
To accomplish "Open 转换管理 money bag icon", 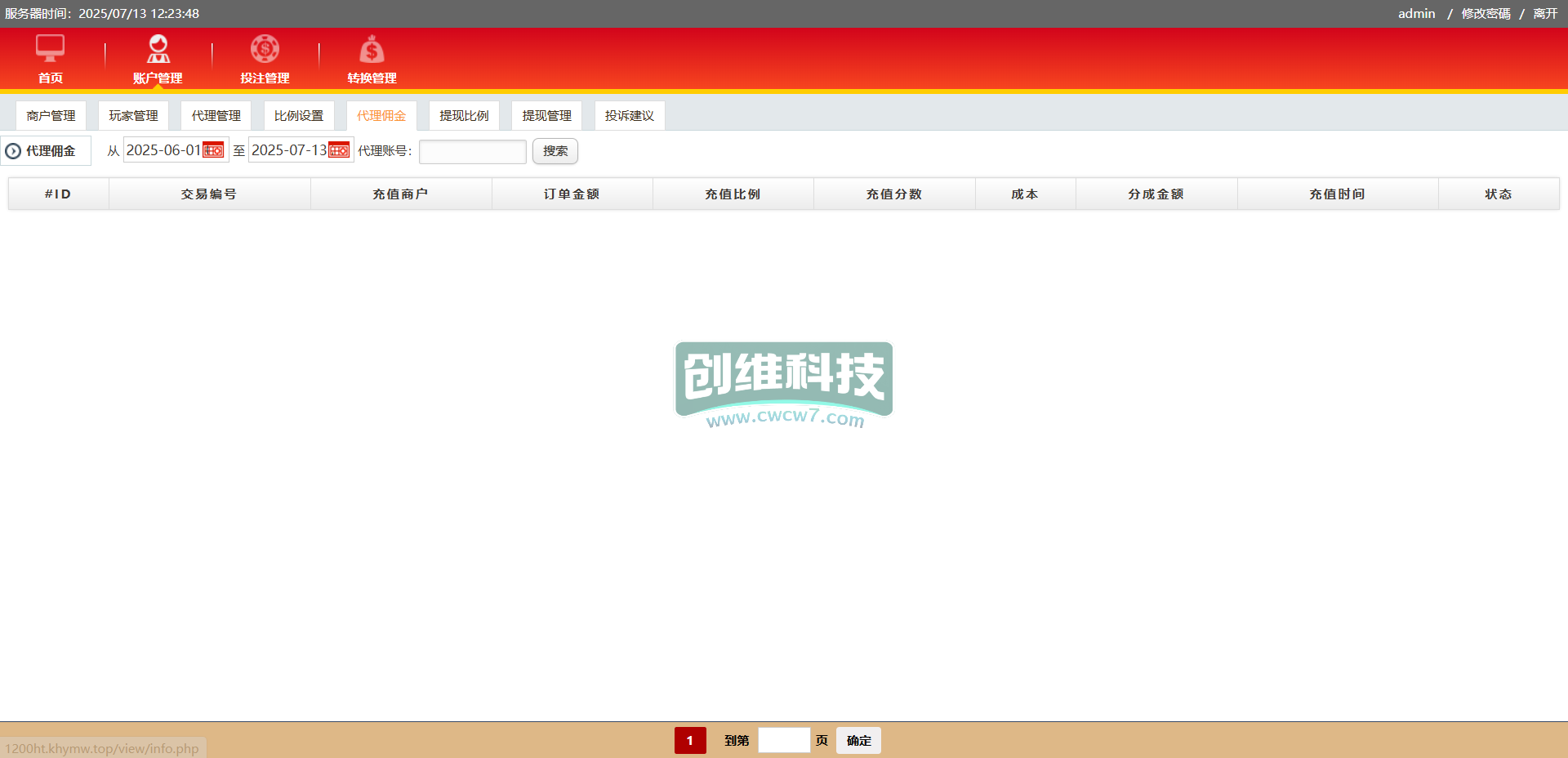I will coord(372,49).
